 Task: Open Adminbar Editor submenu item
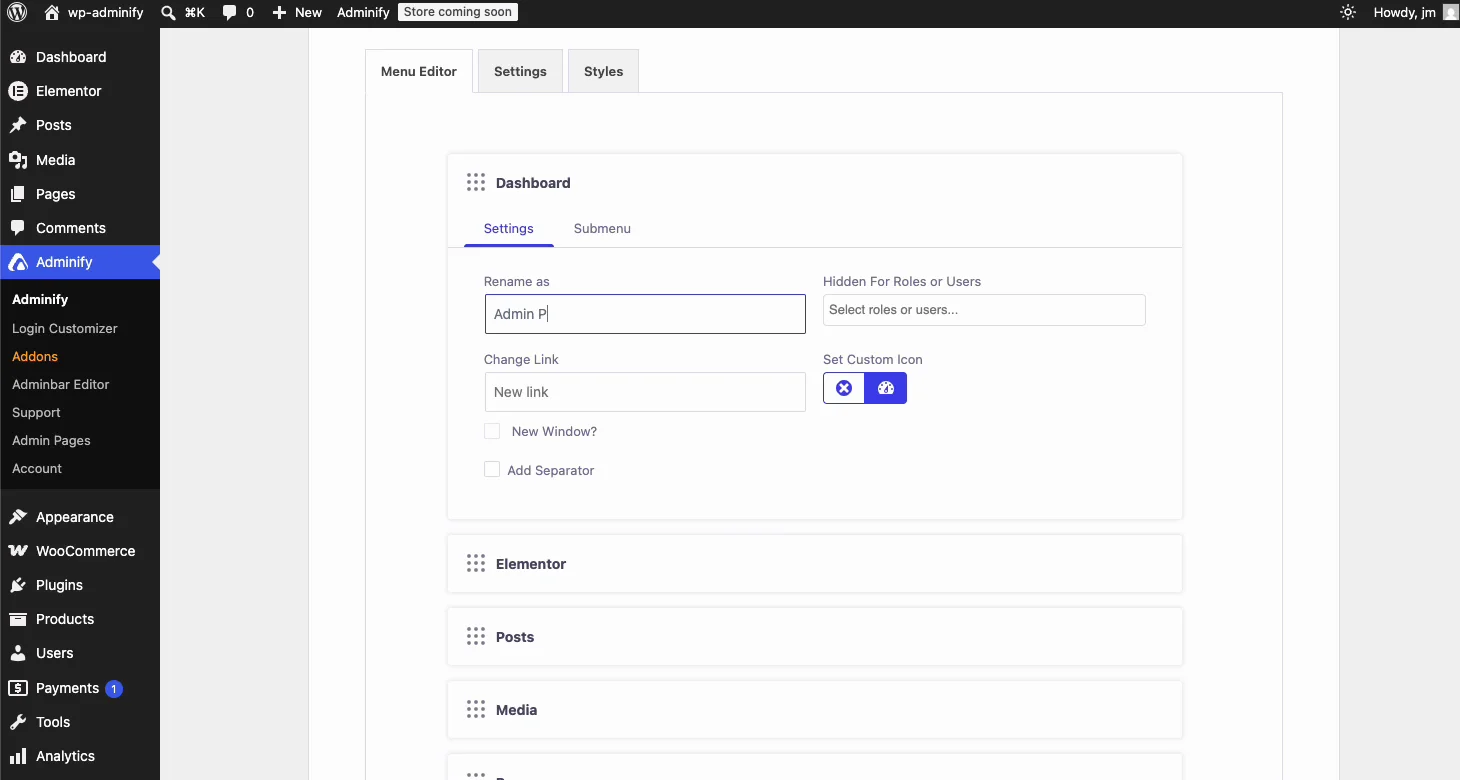(x=61, y=384)
